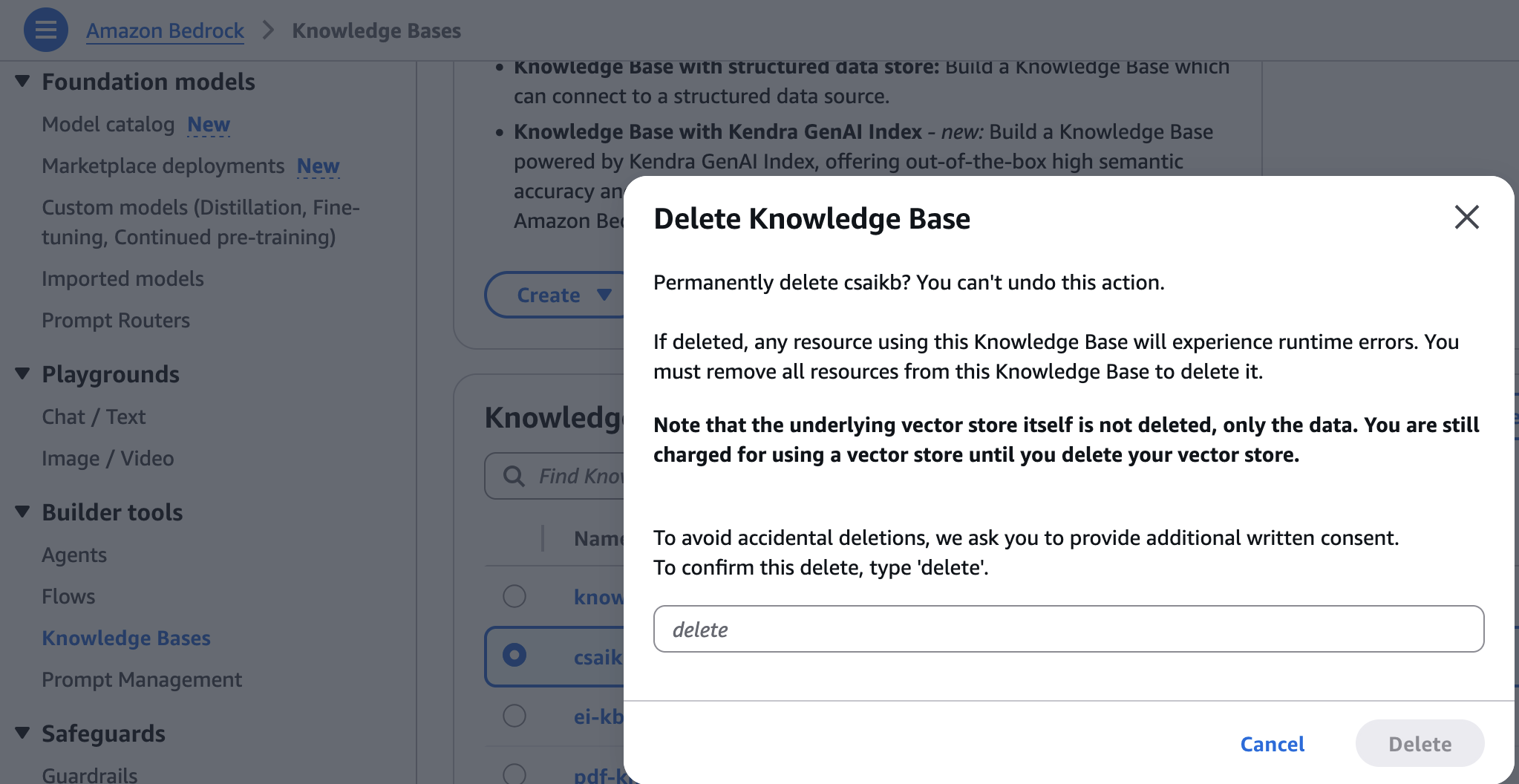1519x784 pixels.
Task: Focus the 'delete' confirmation text field
Action: pos(1068,629)
